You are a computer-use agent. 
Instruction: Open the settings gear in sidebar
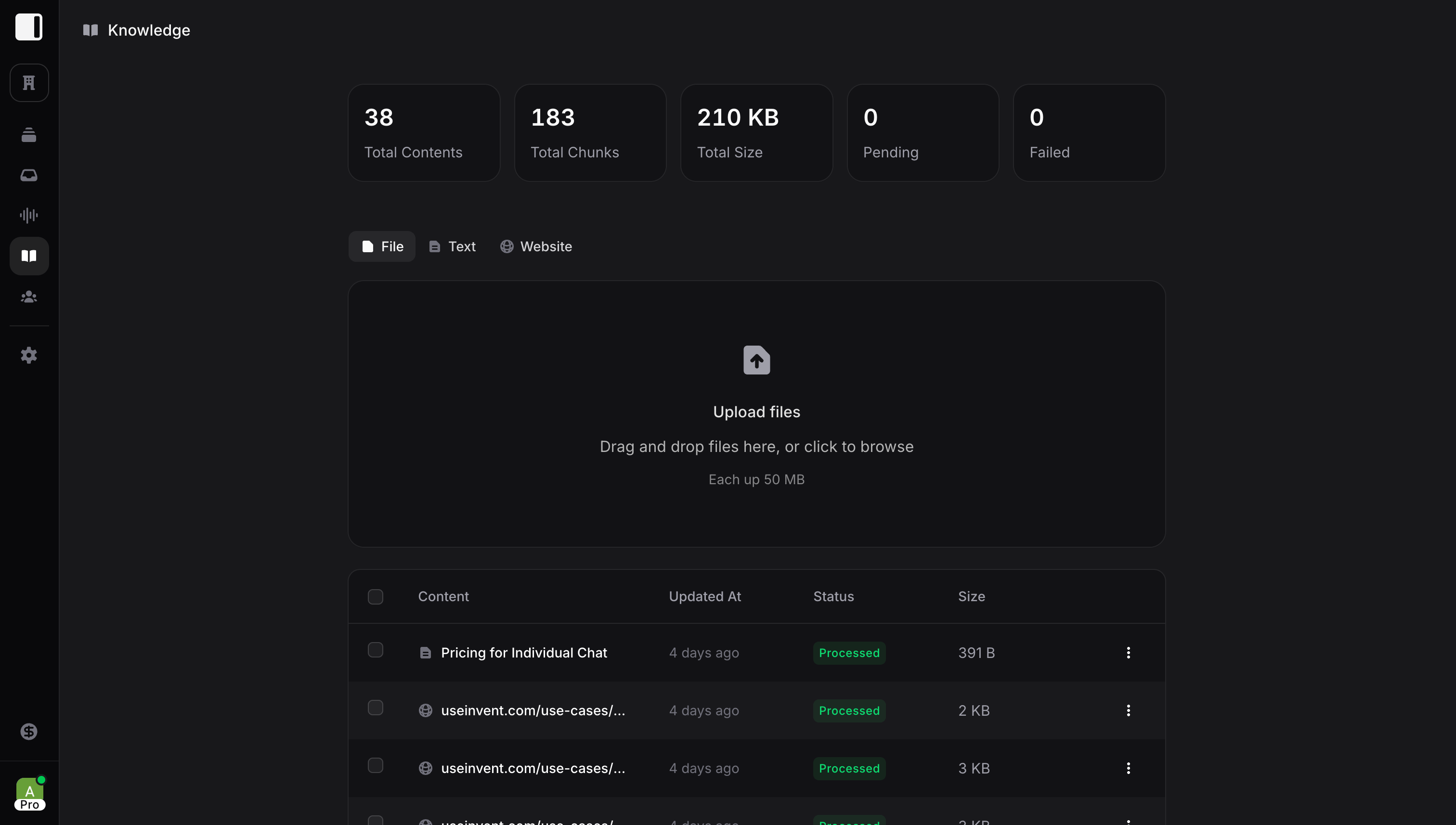point(29,355)
